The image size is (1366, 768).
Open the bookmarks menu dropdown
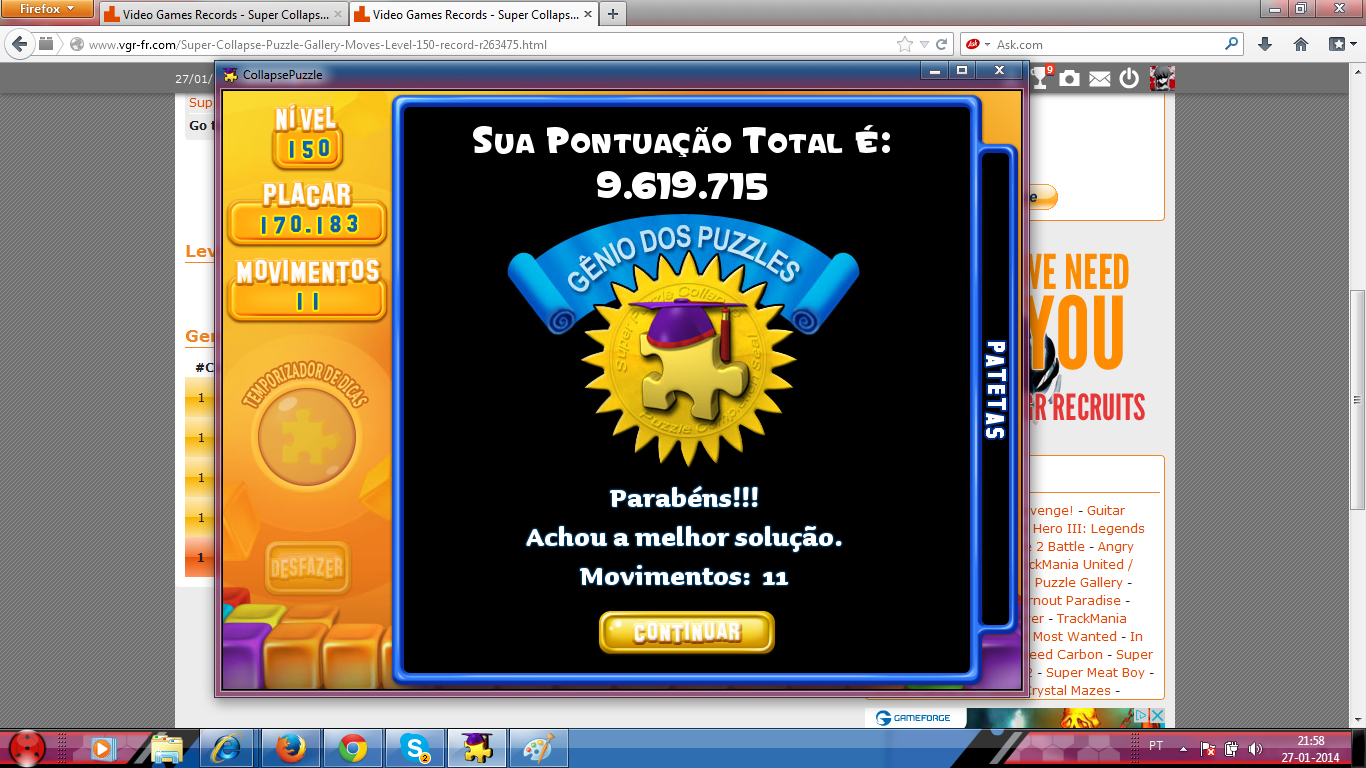click(x=1341, y=44)
